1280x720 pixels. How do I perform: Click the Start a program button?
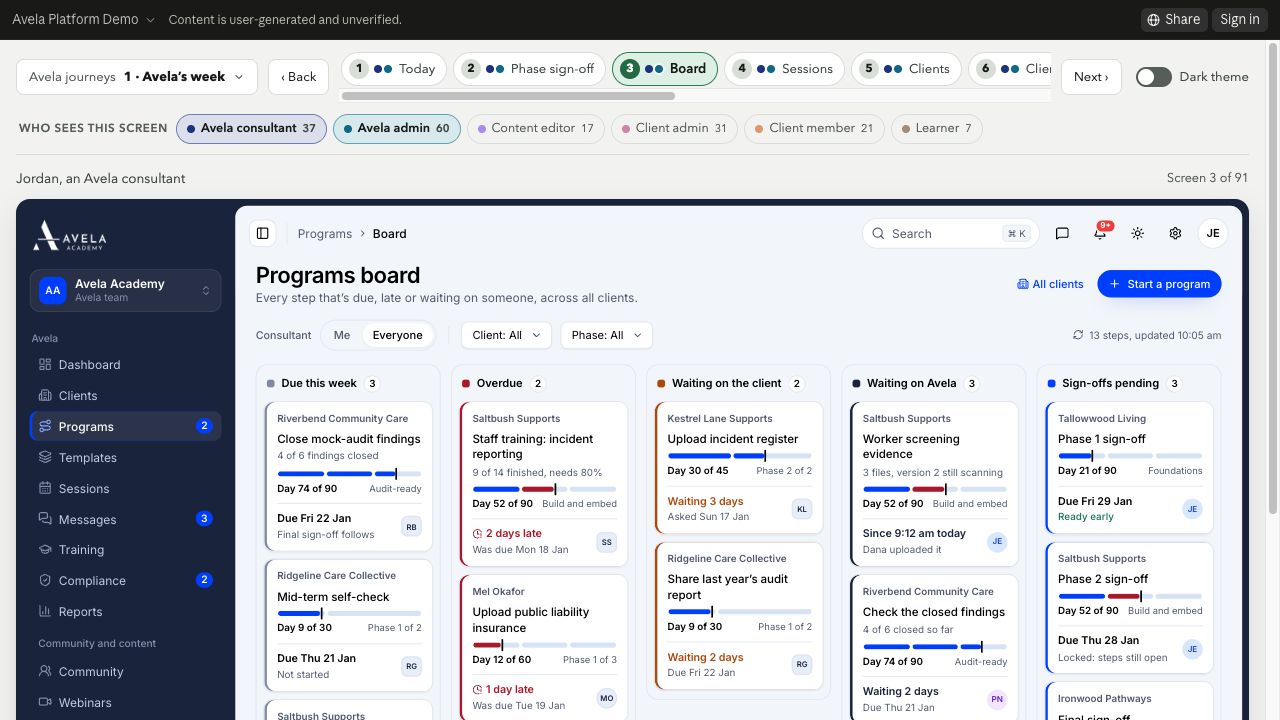(x=1160, y=284)
